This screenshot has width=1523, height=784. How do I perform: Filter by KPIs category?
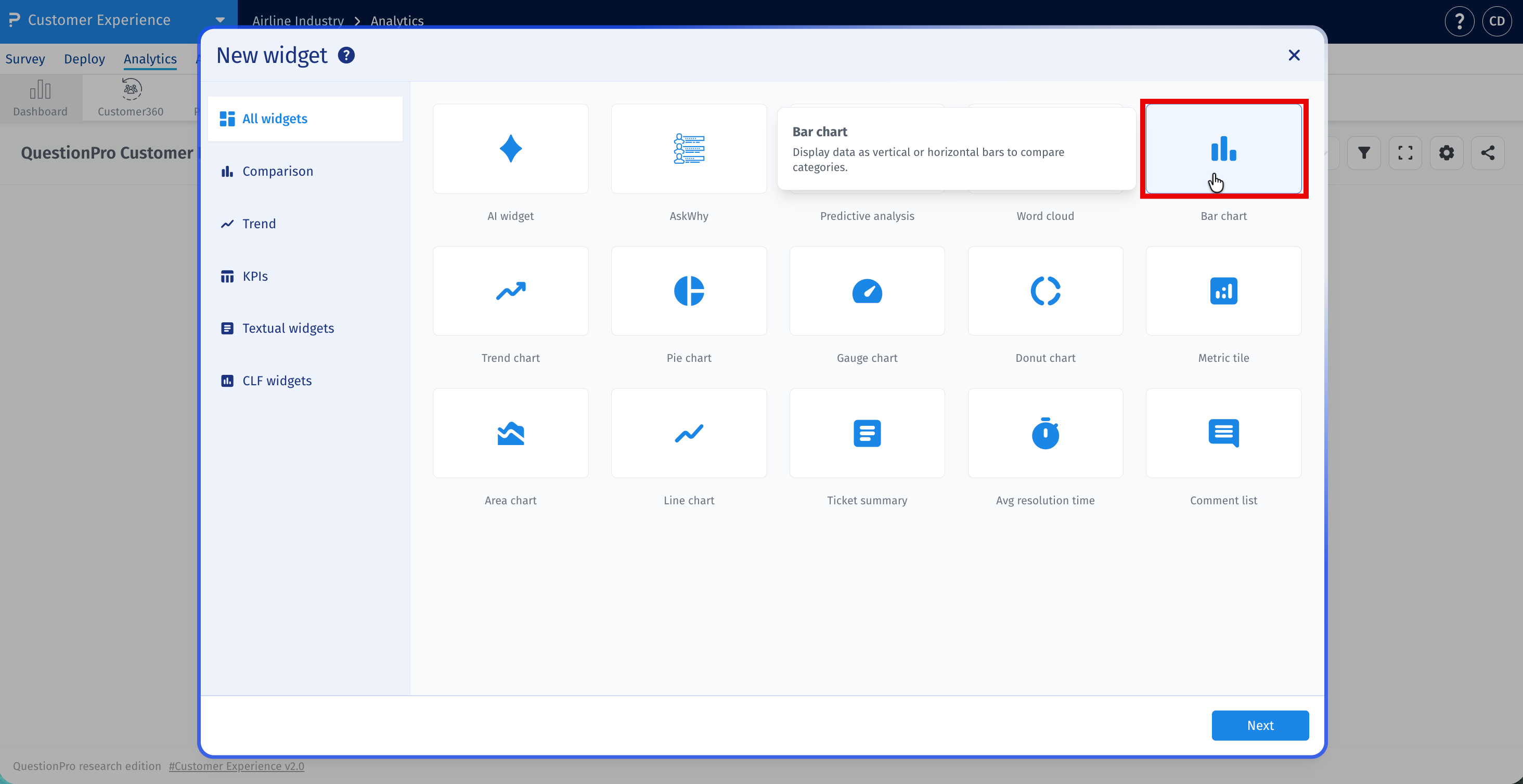coord(305,276)
